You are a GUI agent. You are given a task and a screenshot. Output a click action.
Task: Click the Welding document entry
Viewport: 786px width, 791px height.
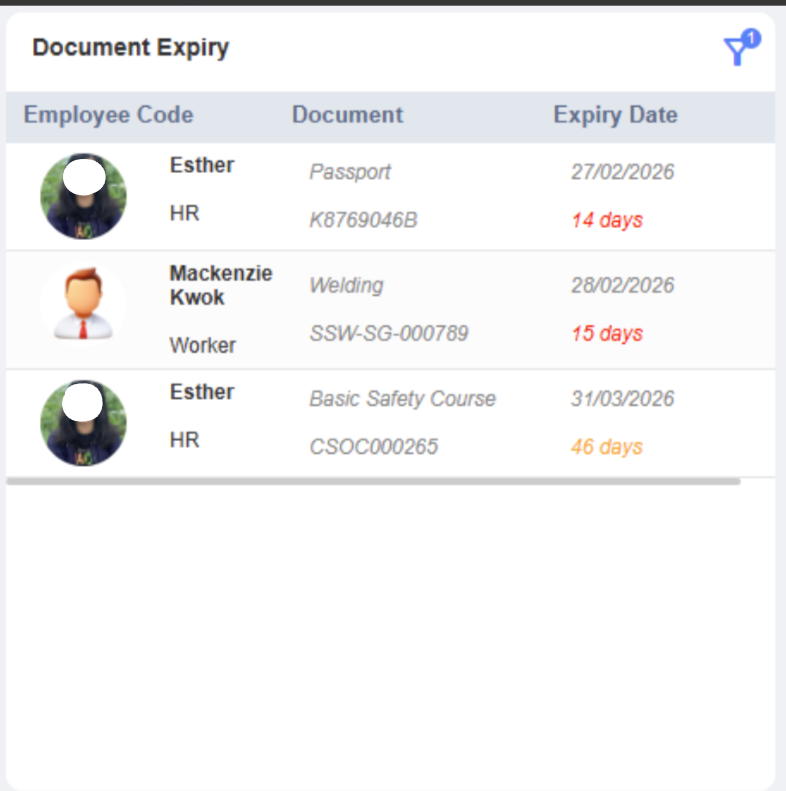point(346,286)
